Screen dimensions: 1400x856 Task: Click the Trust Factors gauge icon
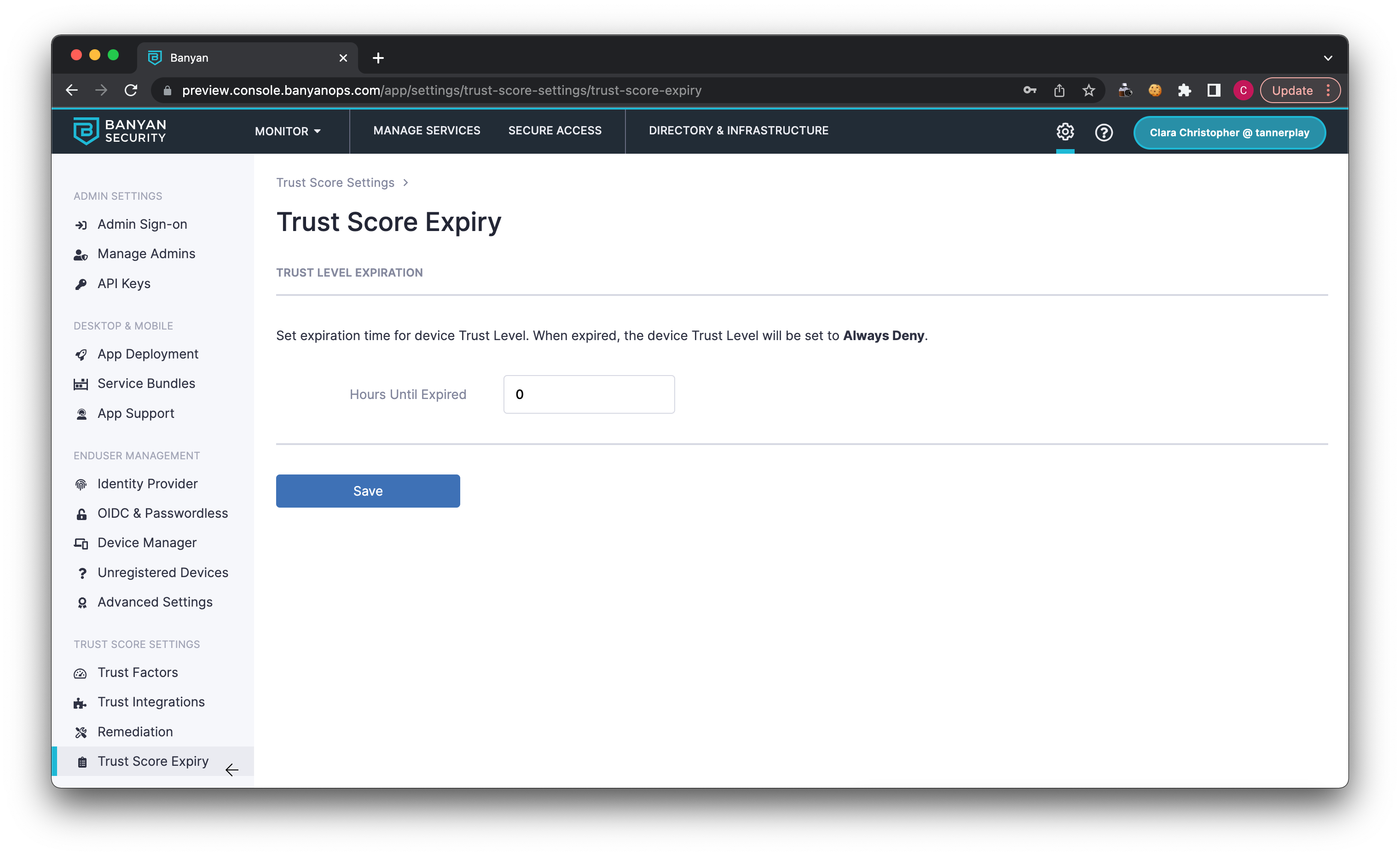81,673
